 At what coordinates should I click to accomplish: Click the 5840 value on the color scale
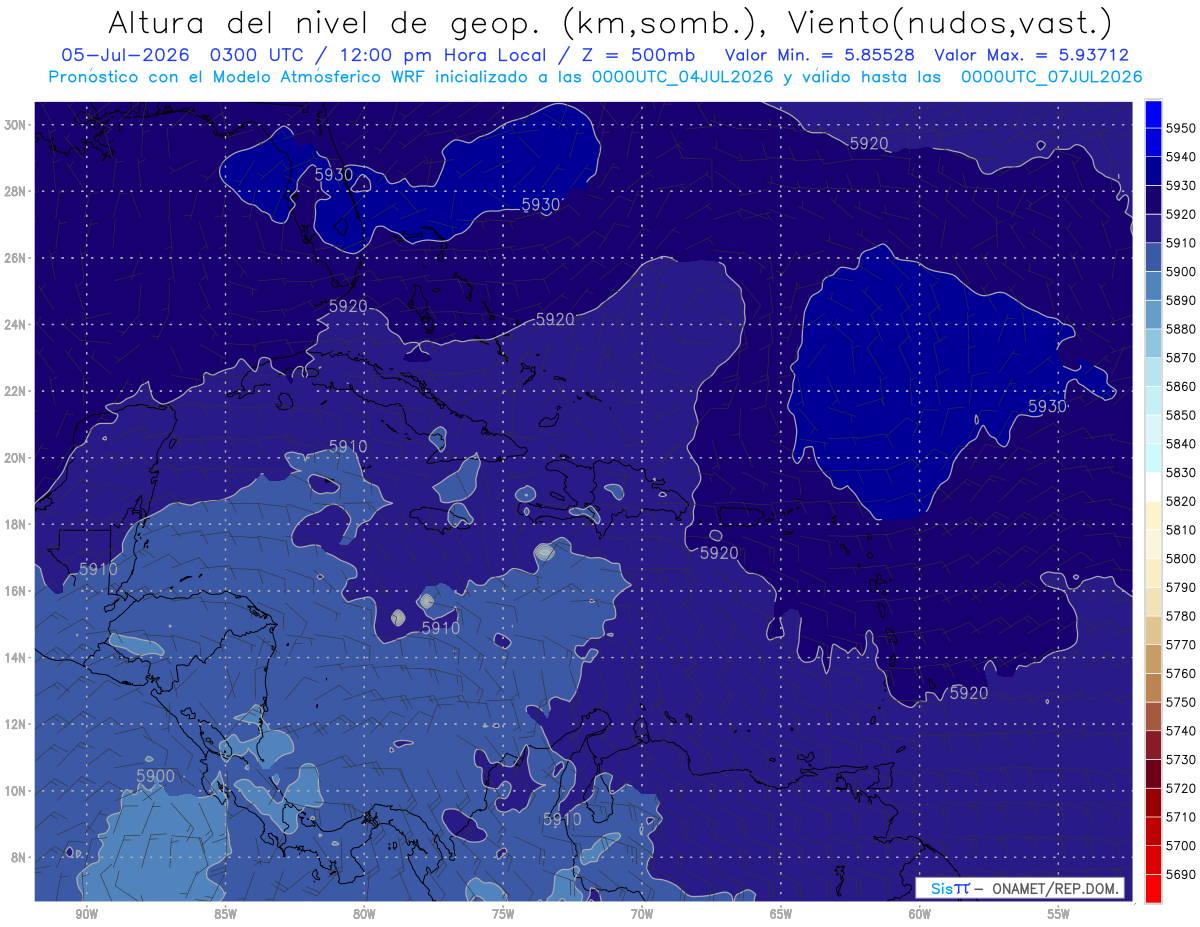(x=1180, y=443)
